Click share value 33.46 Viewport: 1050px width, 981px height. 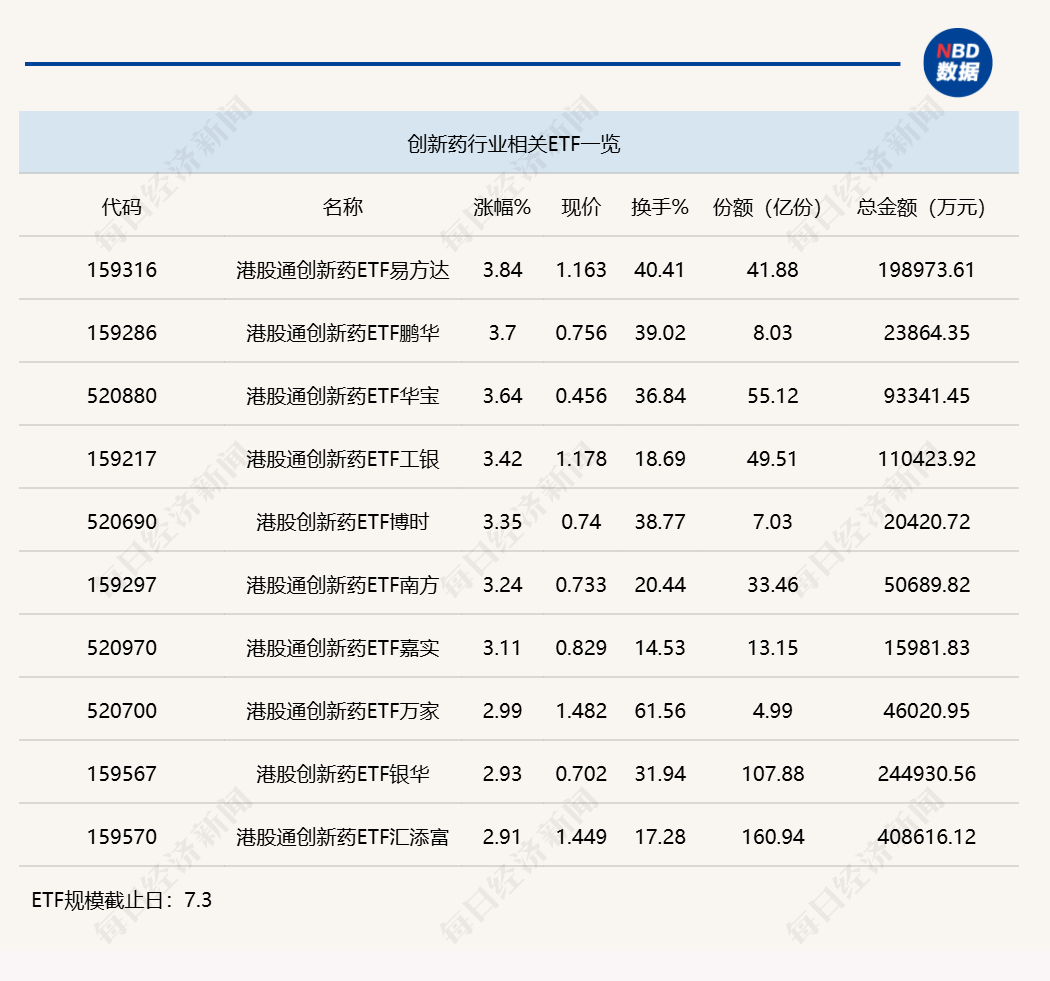pos(773,585)
